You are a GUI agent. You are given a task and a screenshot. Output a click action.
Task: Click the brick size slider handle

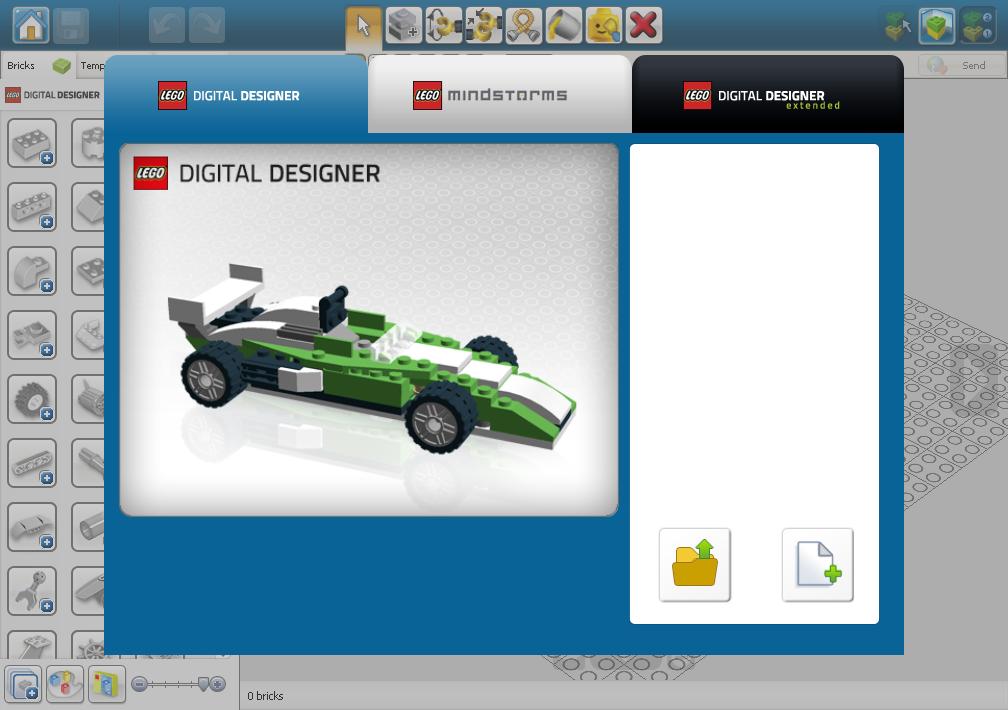click(x=204, y=684)
